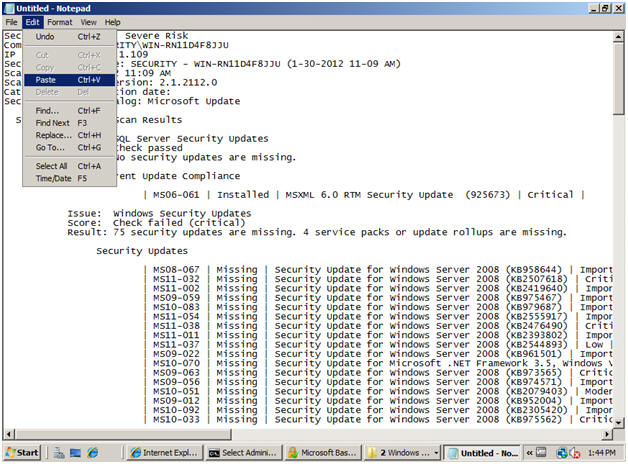Click text 'MS06-061'
The height and width of the screenshot is (464, 628).
click(x=176, y=195)
